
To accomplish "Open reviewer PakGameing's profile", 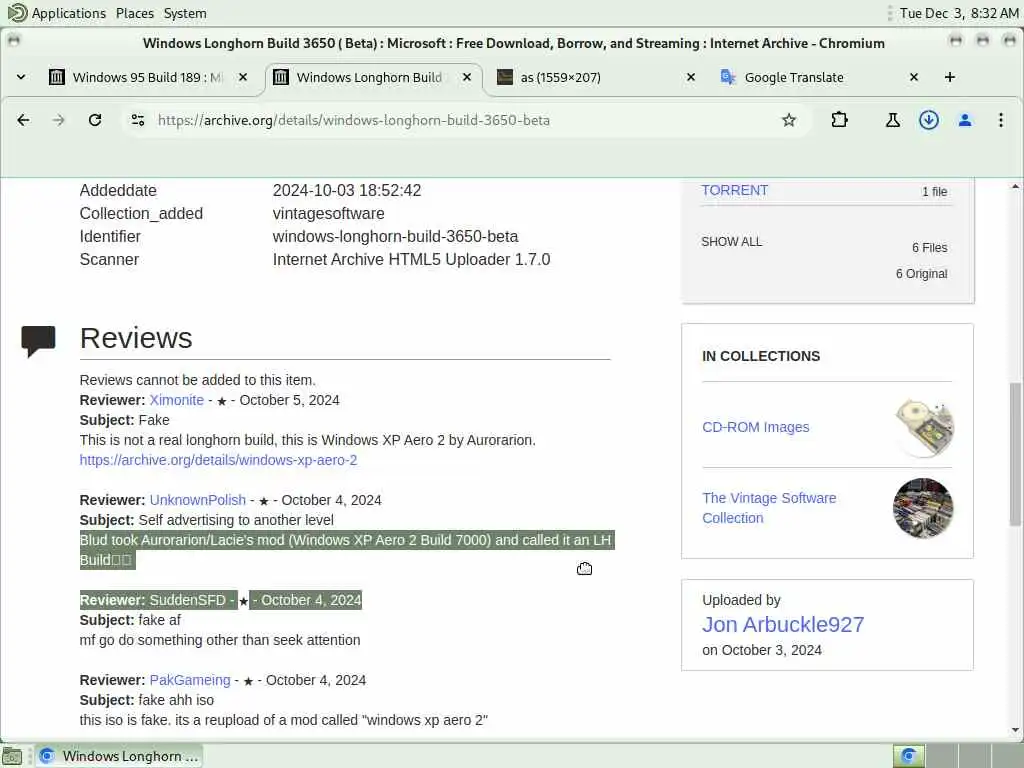I will (x=189, y=680).
